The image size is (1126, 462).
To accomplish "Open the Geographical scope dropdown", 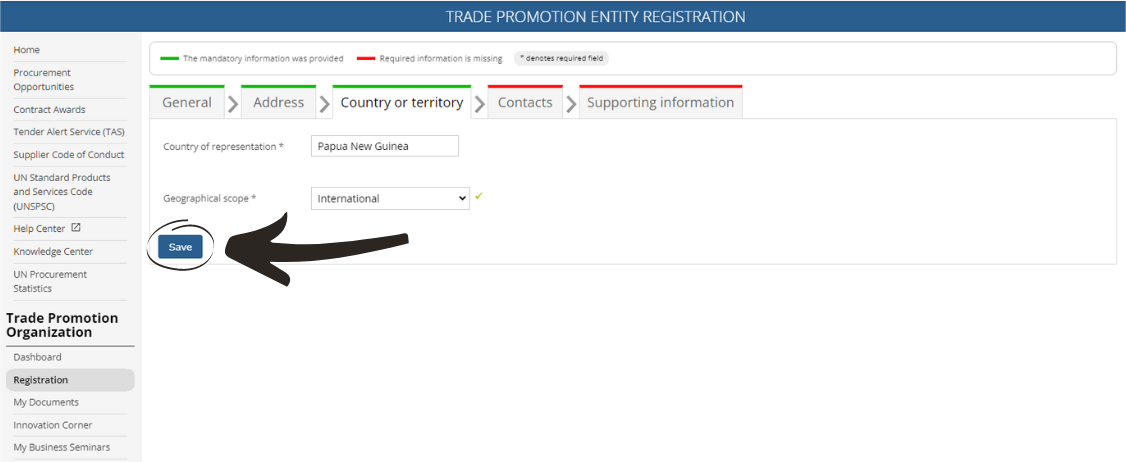I will point(390,198).
